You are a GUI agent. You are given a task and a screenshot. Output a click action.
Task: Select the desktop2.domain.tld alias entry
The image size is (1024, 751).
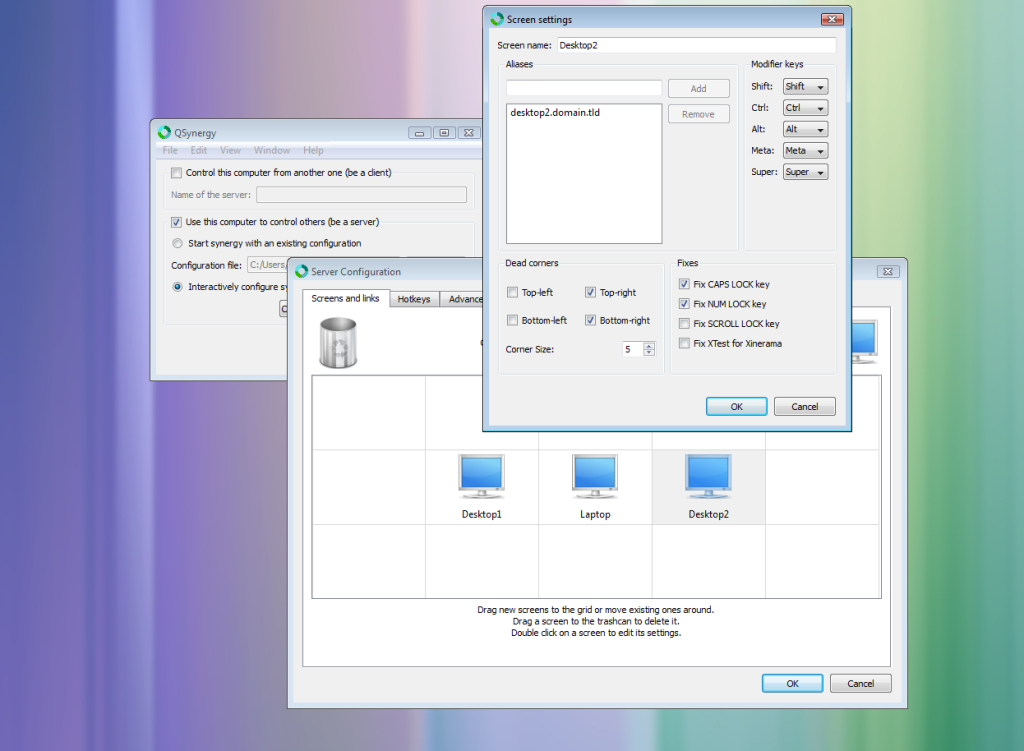(x=555, y=112)
